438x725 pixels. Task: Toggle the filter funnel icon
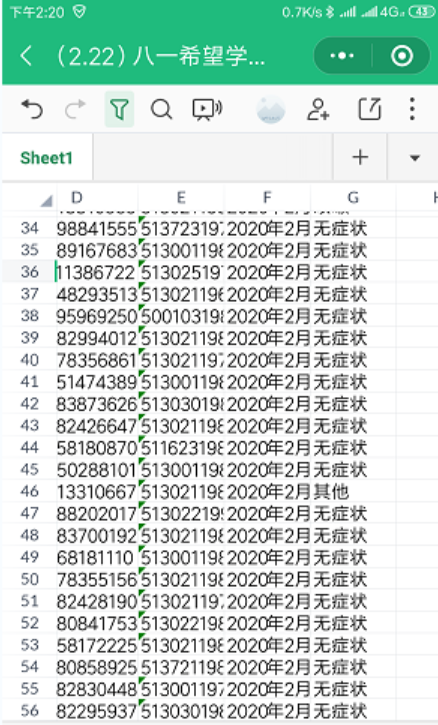[x=119, y=110]
